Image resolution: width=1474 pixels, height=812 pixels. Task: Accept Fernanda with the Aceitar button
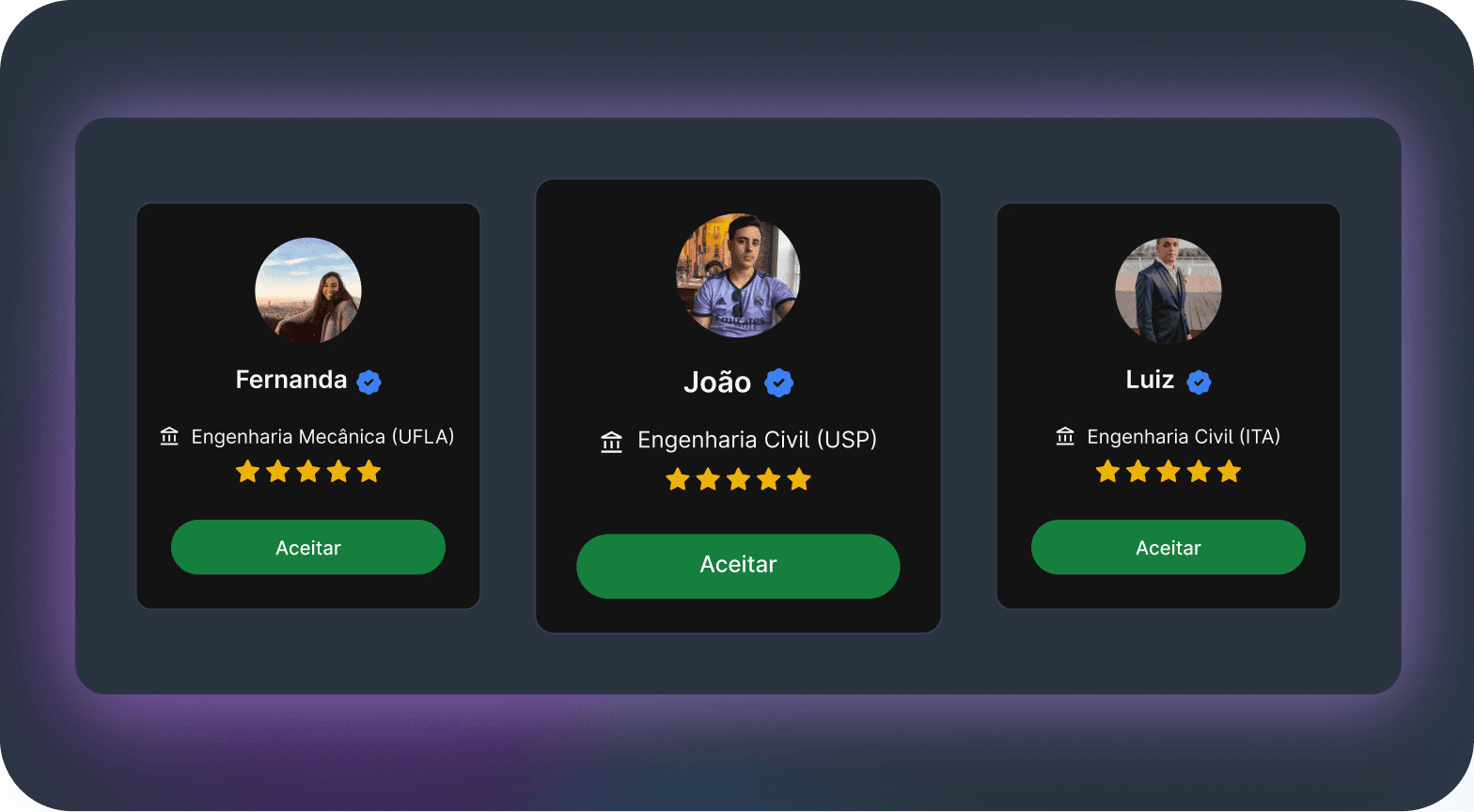[308, 547]
